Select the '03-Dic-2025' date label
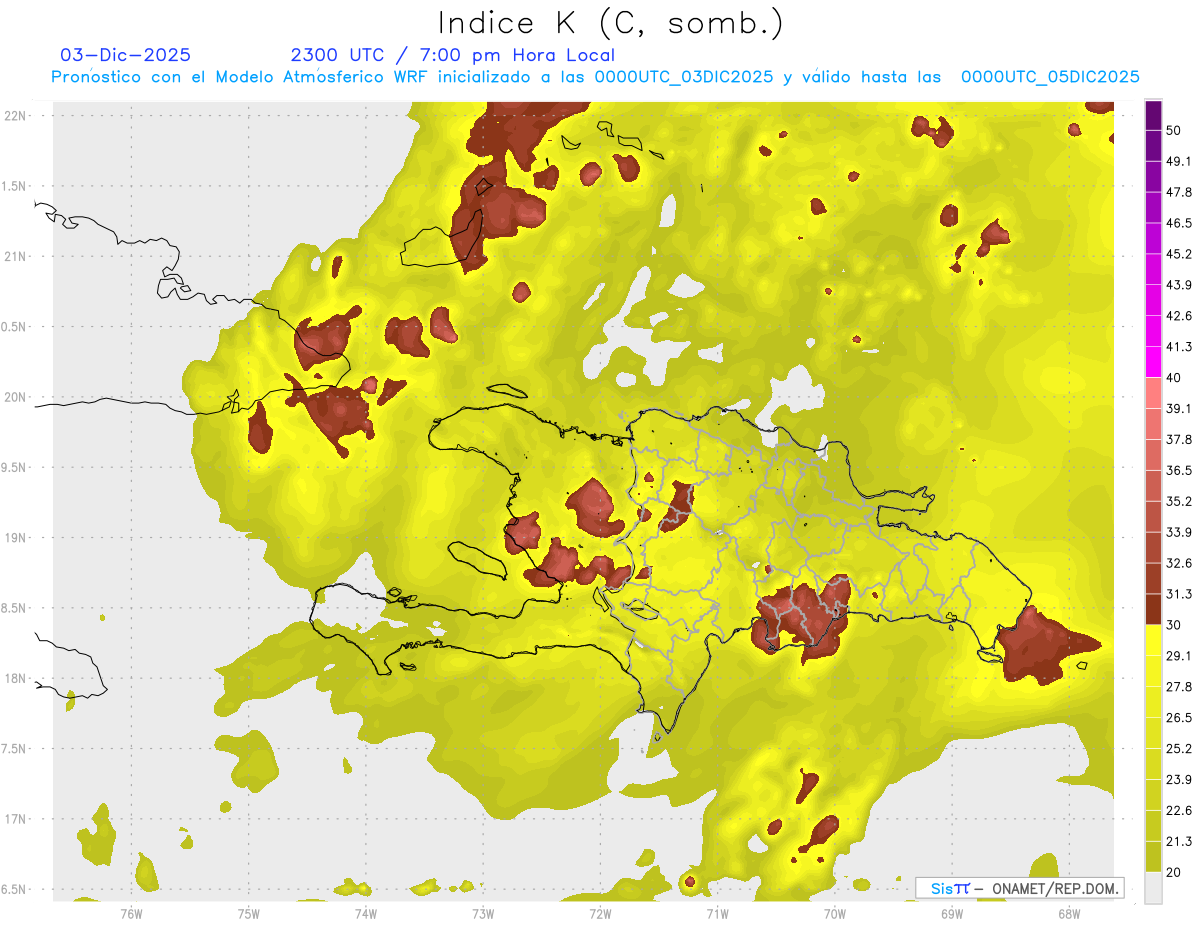1200x927 pixels. (125, 55)
